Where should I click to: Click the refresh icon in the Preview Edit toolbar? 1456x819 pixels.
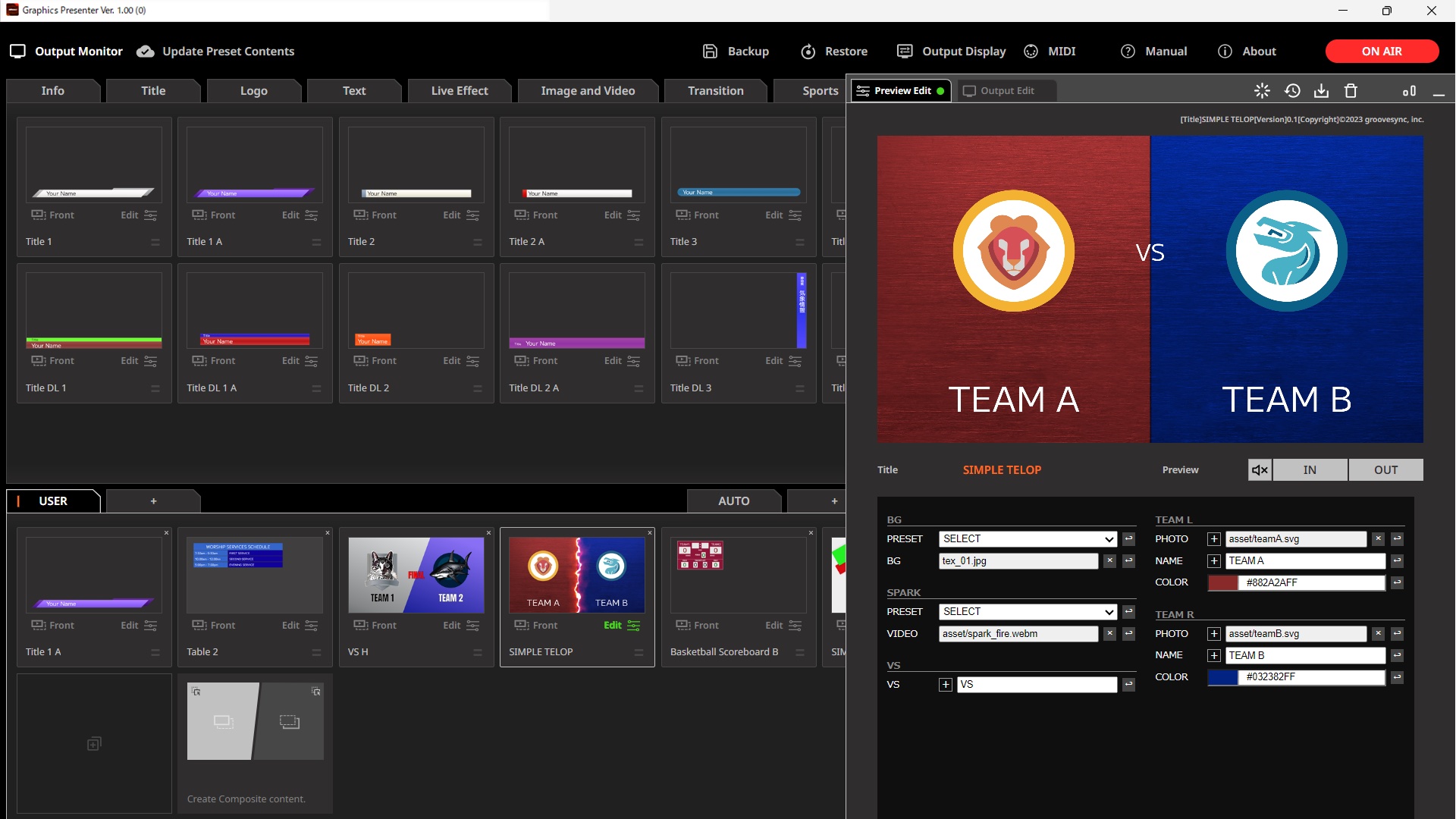1261,90
